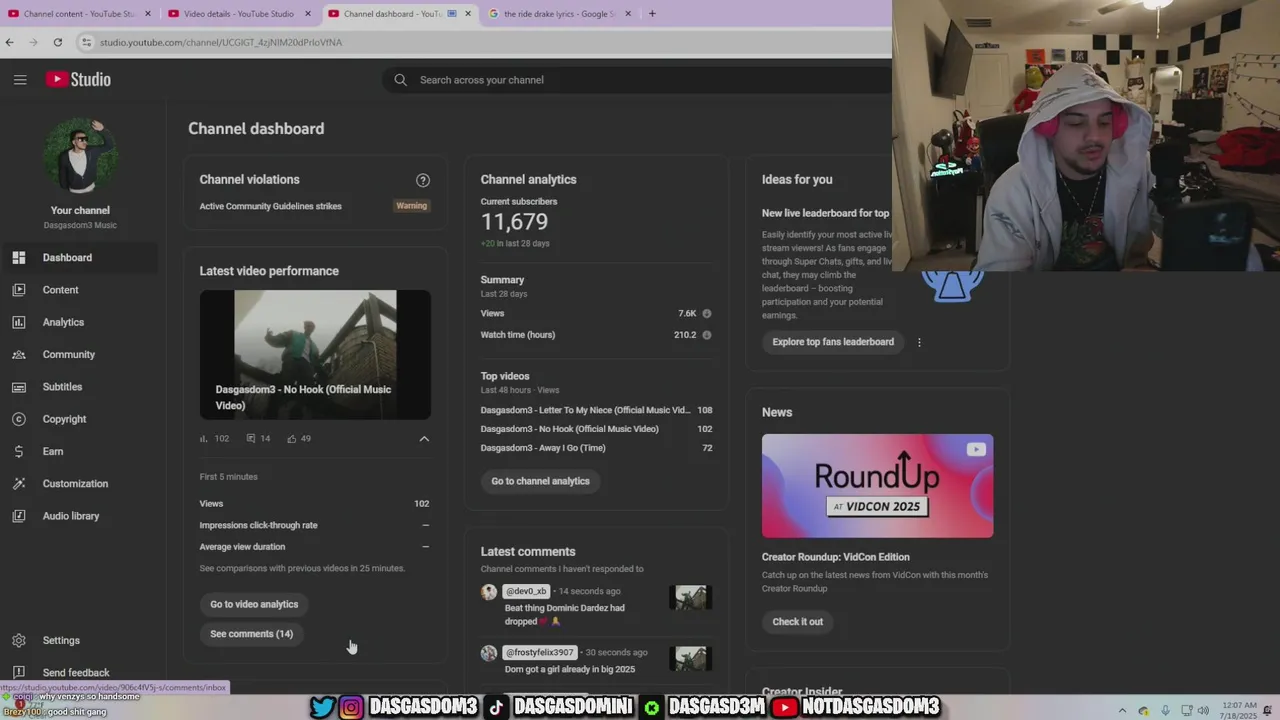Click @dev0_xb commenter avatar
Viewport: 1280px width, 720px height.
[x=489, y=592]
